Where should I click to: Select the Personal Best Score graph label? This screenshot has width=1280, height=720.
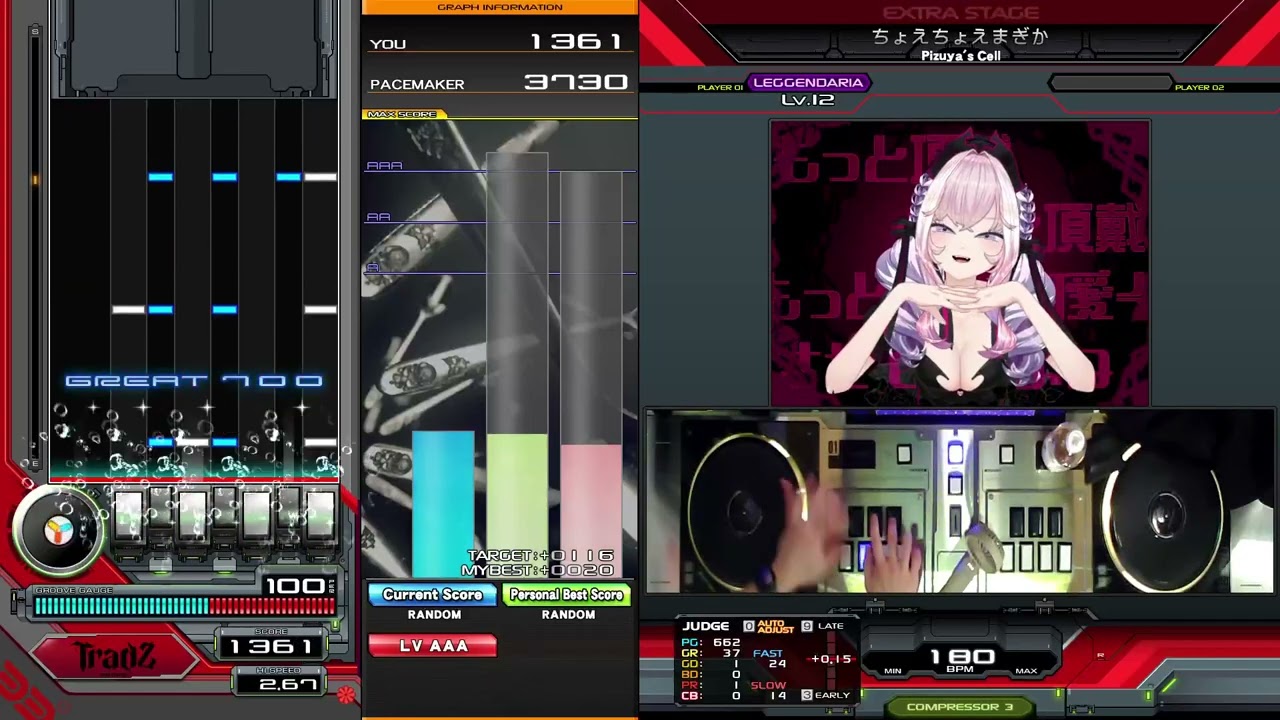[566, 594]
